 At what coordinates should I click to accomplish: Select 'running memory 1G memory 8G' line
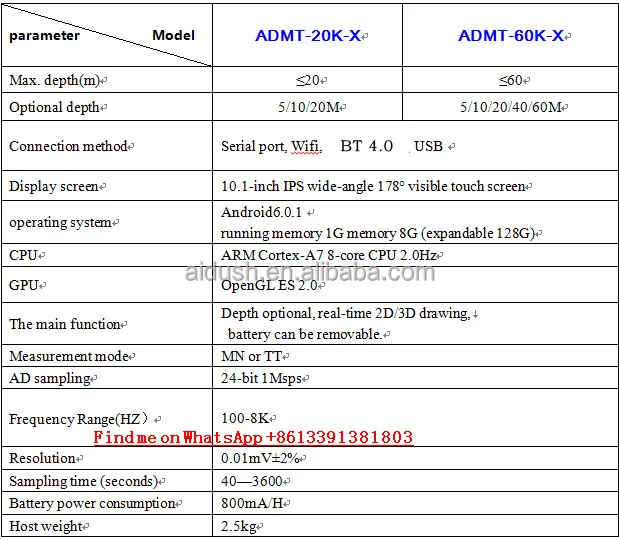(x=378, y=233)
